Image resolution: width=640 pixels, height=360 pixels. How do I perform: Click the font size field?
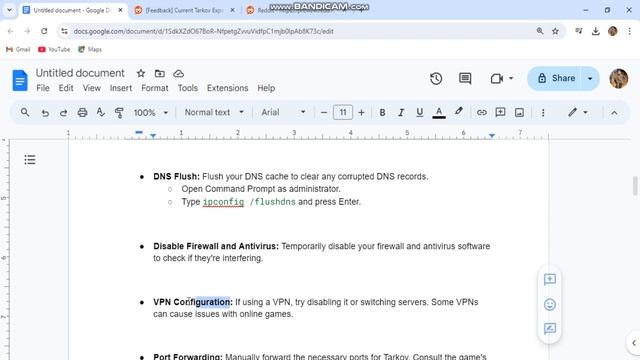[x=343, y=112]
